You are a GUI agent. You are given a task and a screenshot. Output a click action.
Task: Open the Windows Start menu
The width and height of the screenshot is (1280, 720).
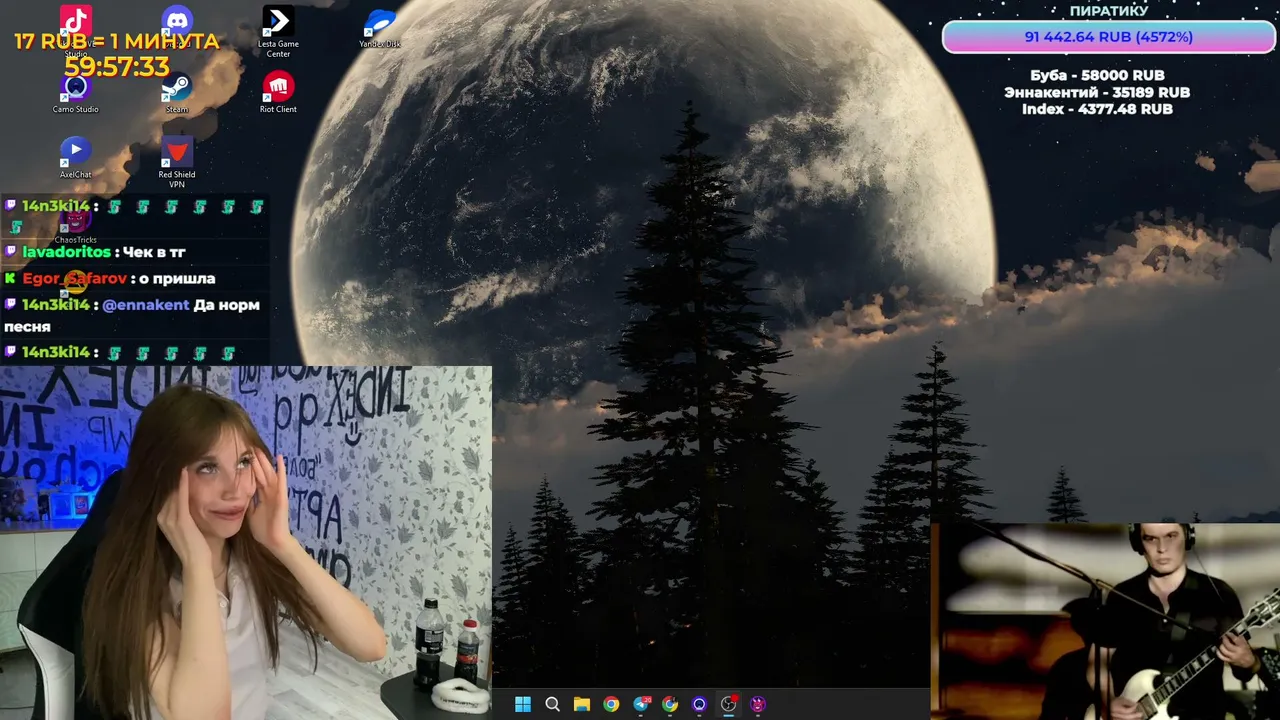pyautogui.click(x=523, y=704)
